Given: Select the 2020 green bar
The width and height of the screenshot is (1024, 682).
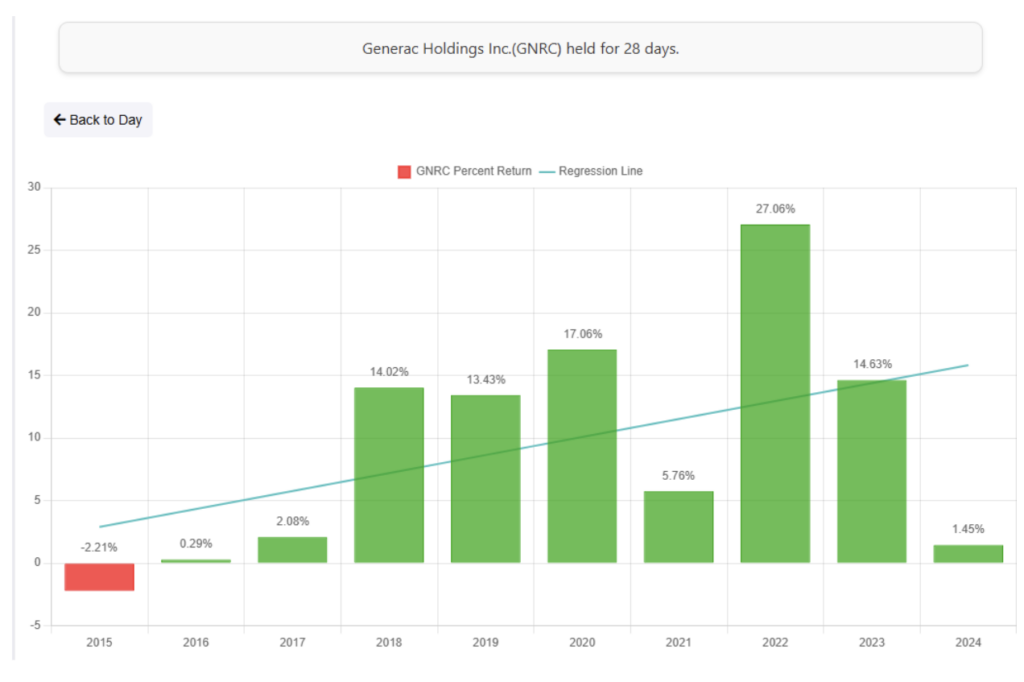Looking at the screenshot, I should click(582, 457).
